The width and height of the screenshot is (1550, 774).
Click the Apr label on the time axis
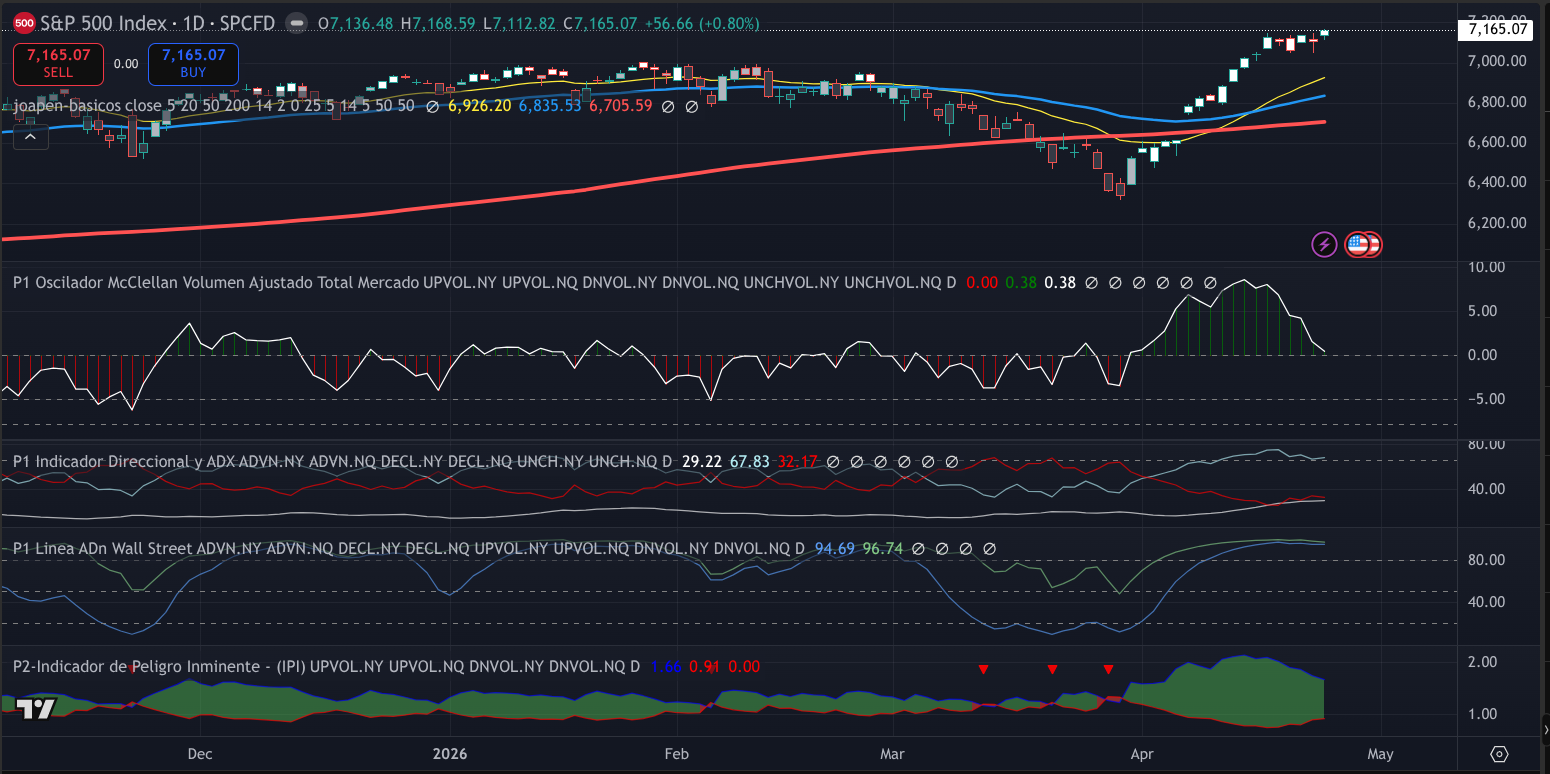(x=1140, y=753)
